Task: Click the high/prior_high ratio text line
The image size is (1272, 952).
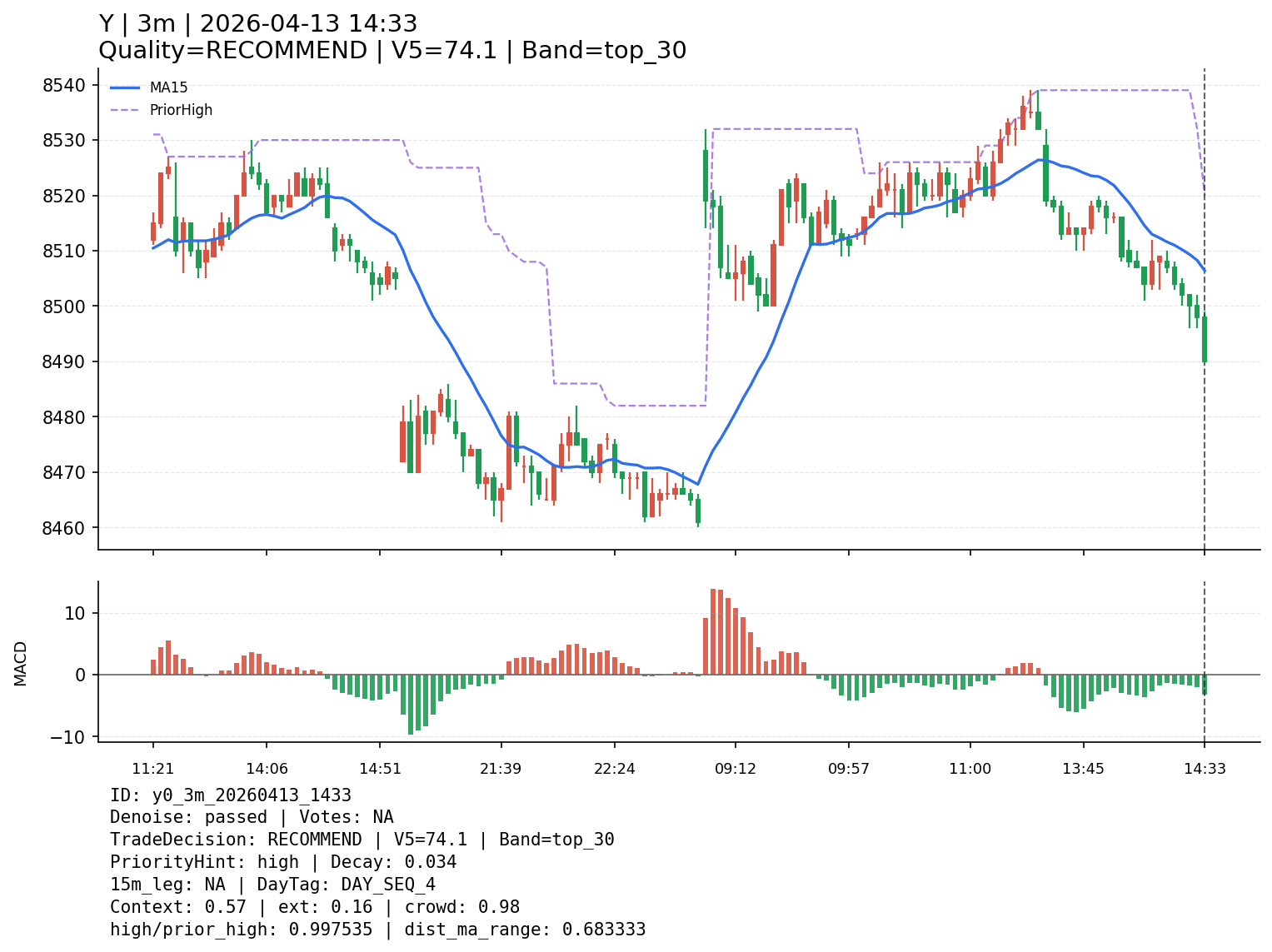Action: point(377,930)
